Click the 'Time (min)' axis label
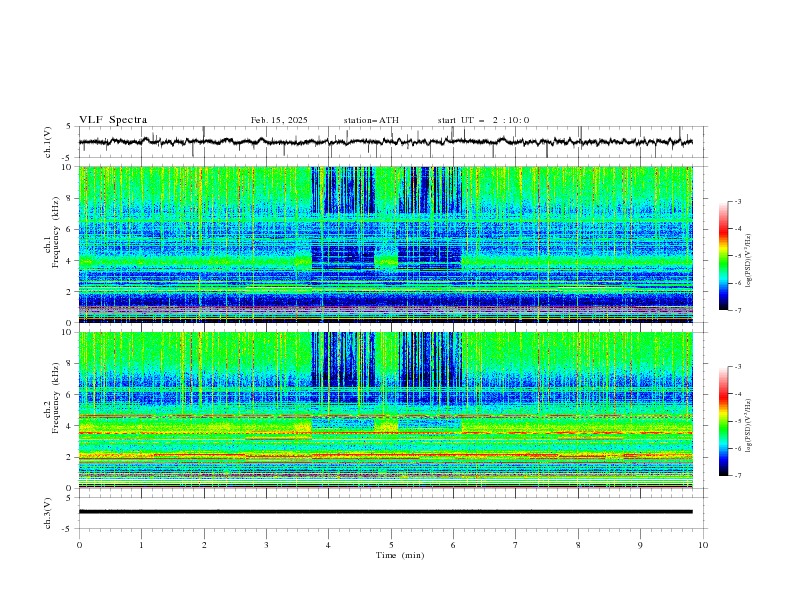Screen dimensions: 792x612 (400, 555)
